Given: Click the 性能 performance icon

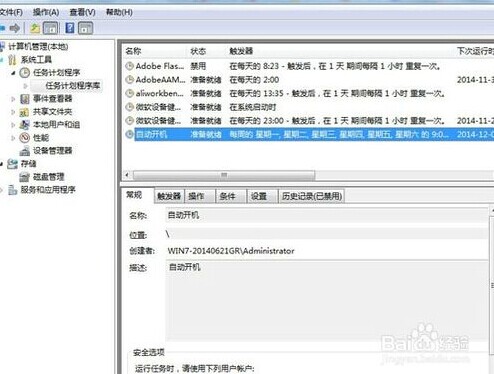Looking at the screenshot, I should (25, 138).
